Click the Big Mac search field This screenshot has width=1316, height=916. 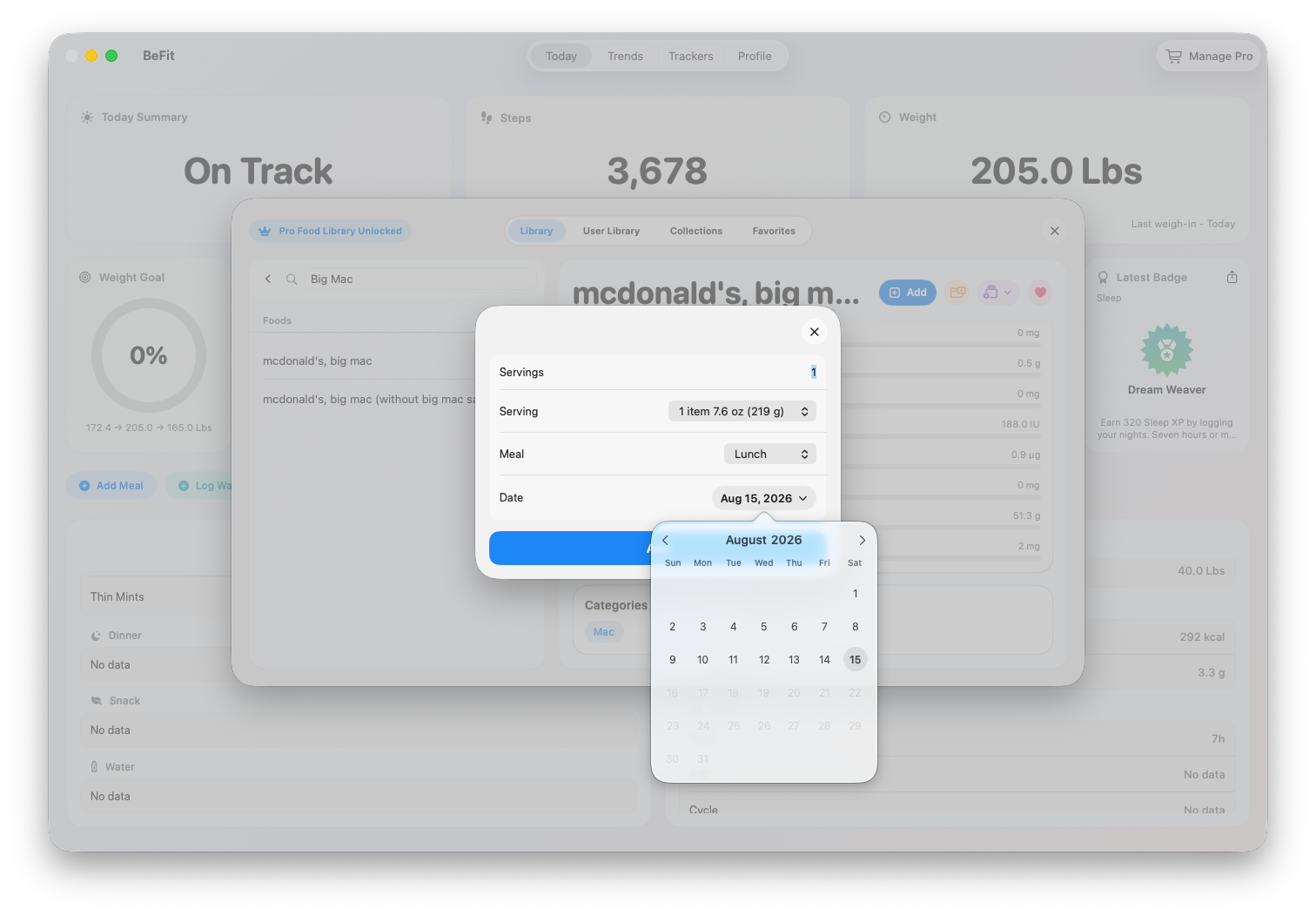click(x=422, y=280)
